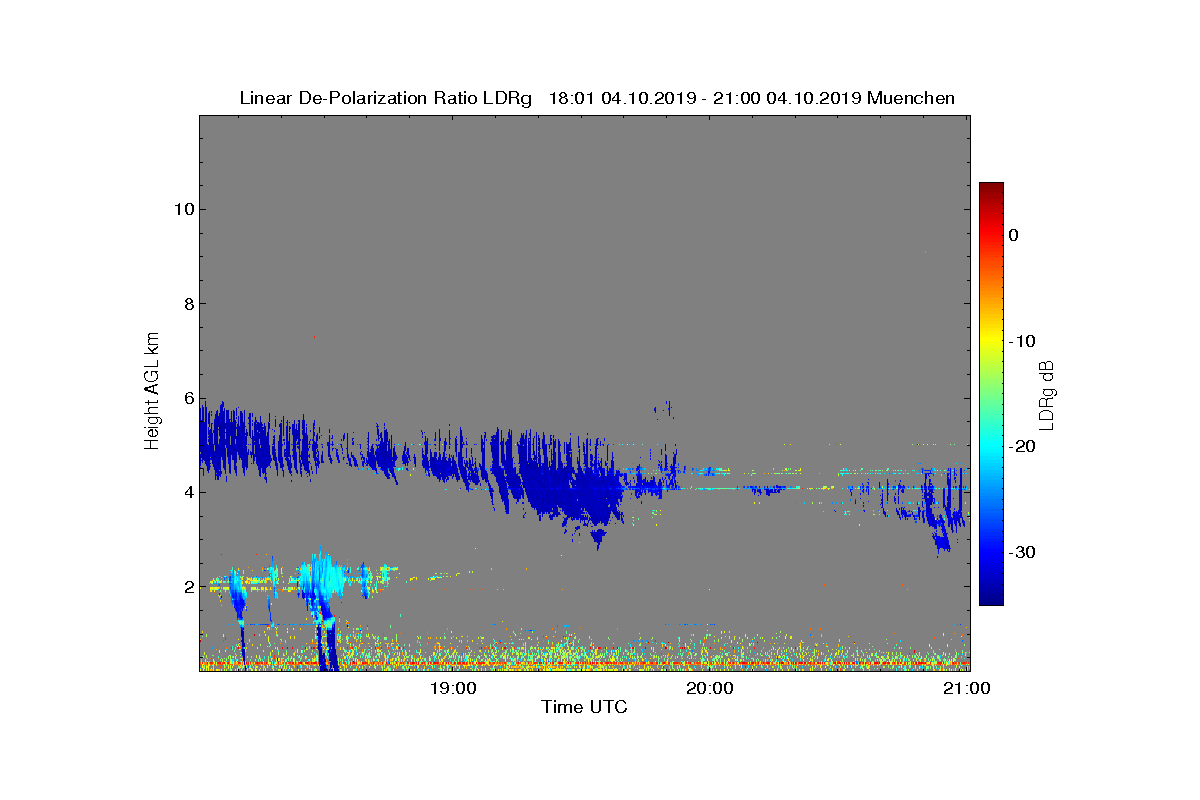Select the height tick label '2'
Image resolution: width=1200 pixels, height=800 pixels.
click(x=188, y=586)
